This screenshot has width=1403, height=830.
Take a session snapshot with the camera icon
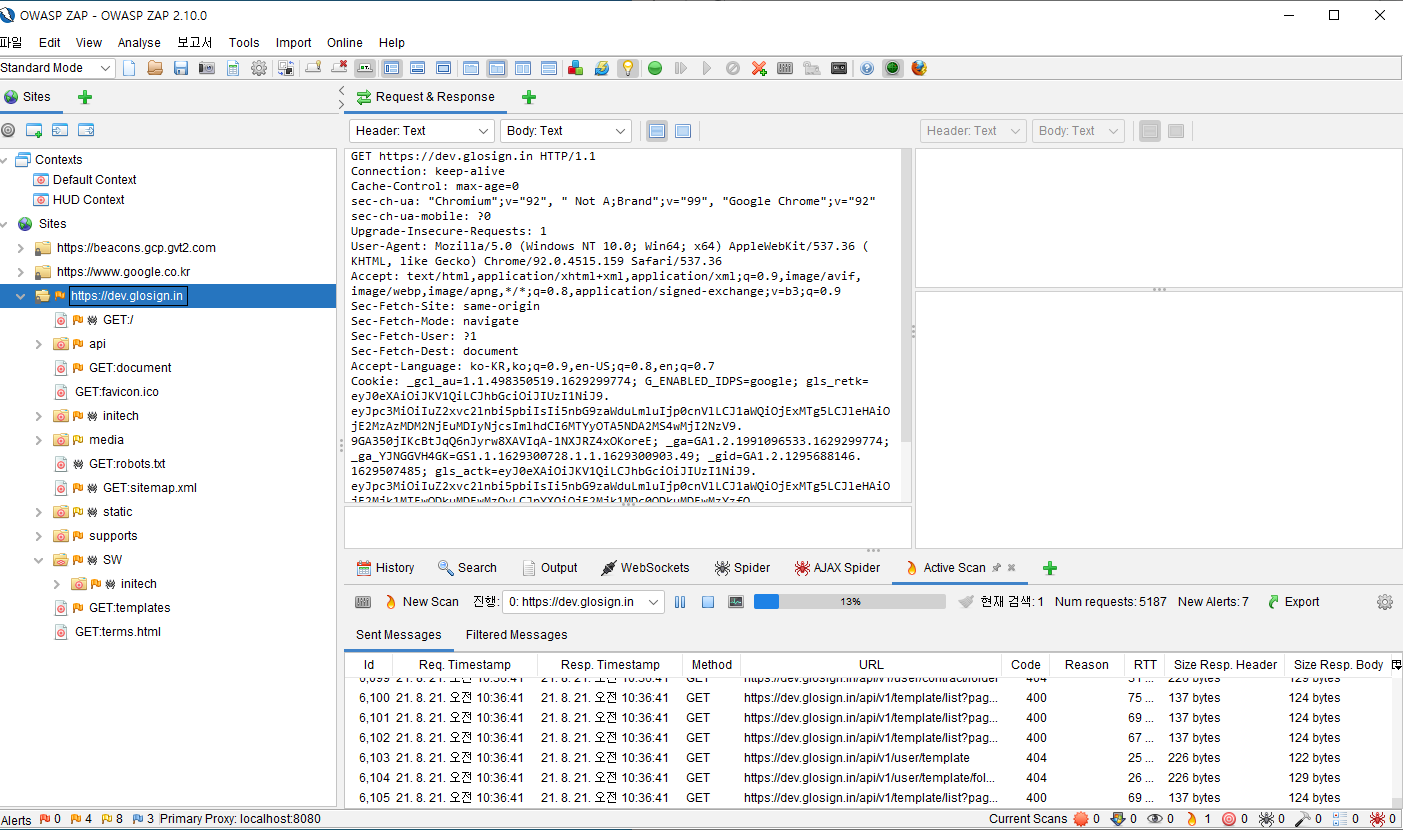point(207,68)
